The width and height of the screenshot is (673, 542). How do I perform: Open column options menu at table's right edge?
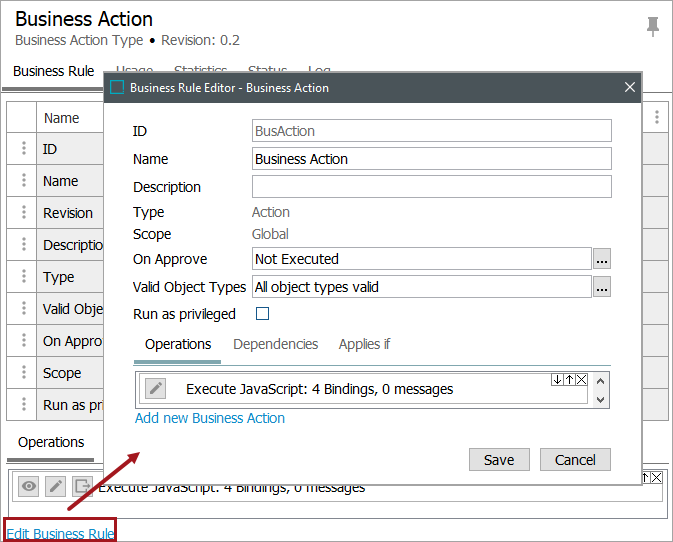pyautogui.click(x=656, y=117)
